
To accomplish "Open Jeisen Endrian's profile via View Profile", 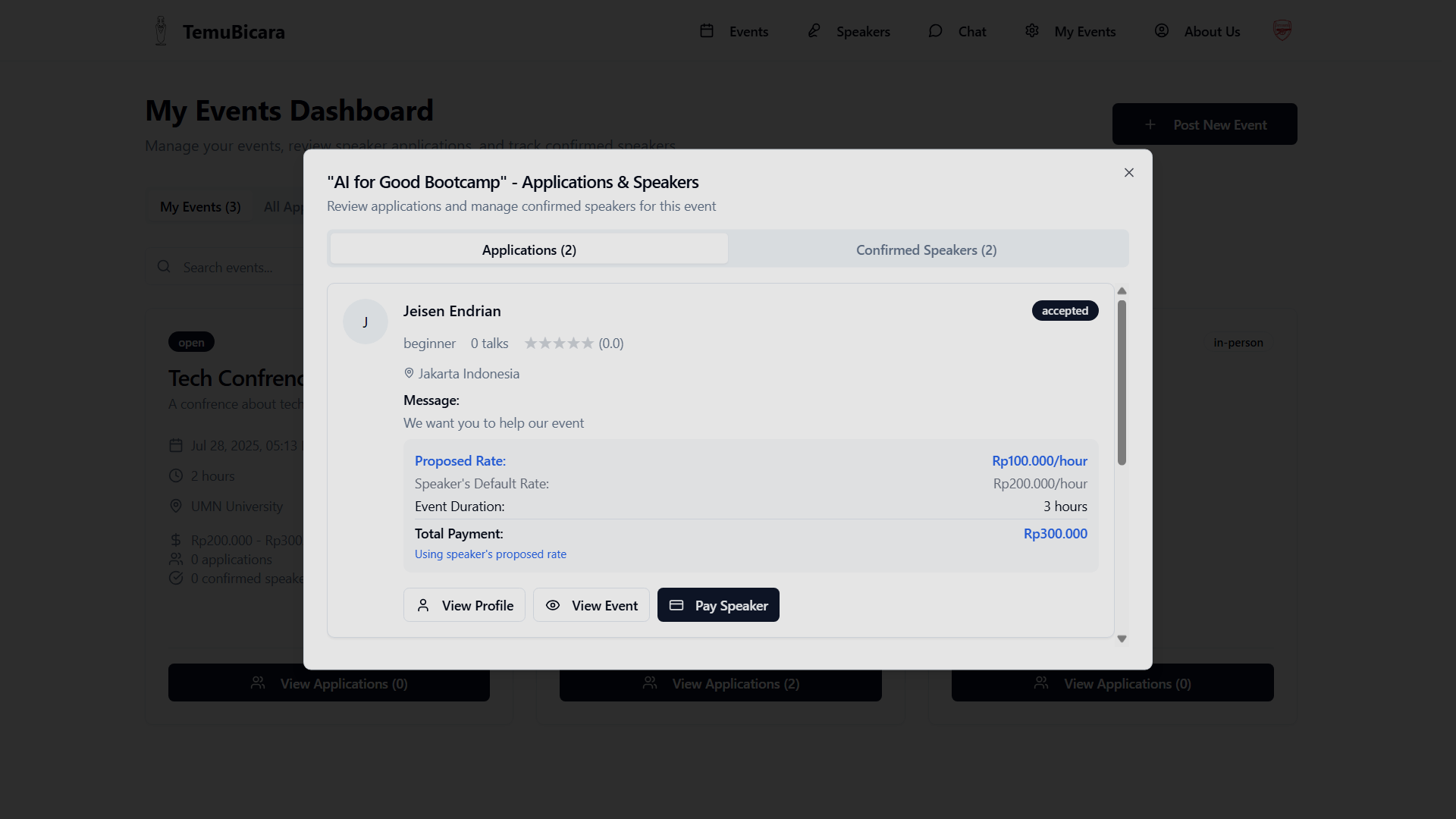I will click(x=464, y=605).
